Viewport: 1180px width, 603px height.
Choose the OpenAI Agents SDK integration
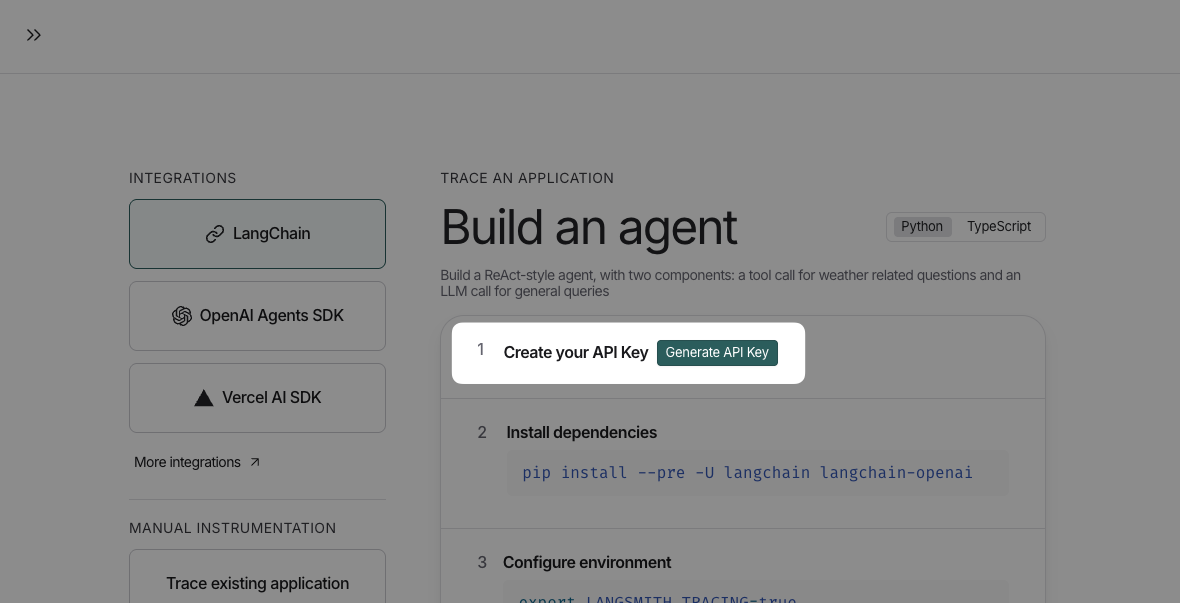click(x=257, y=316)
